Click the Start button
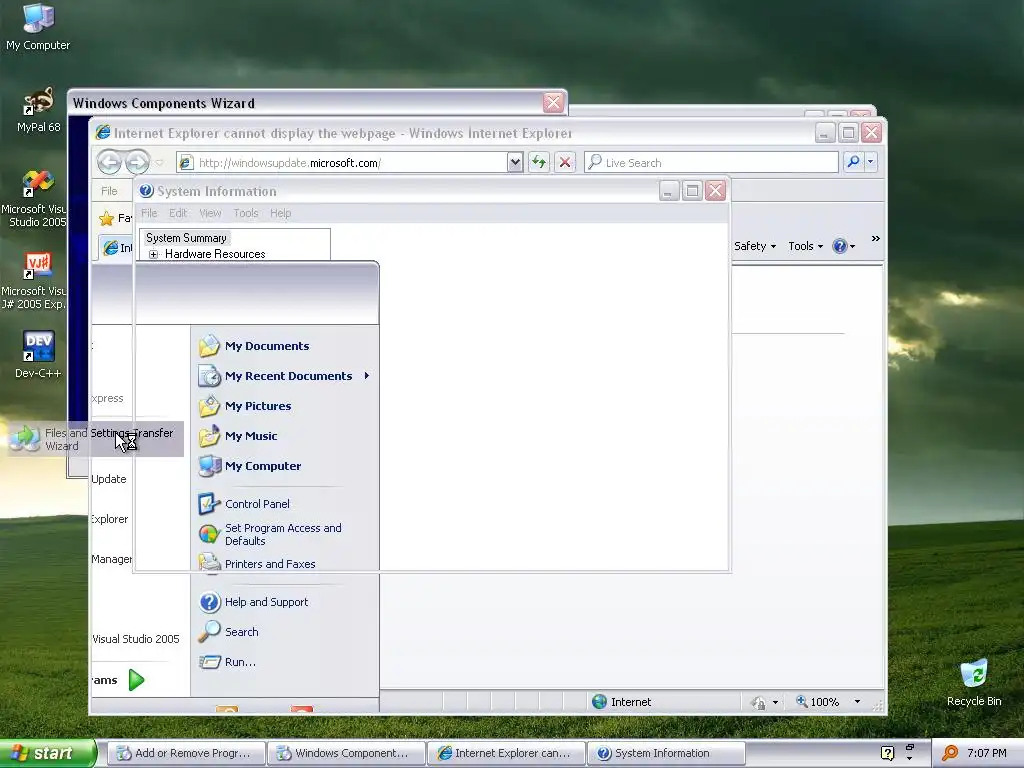Screen dimensions: 1024x768 pos(48,753)
